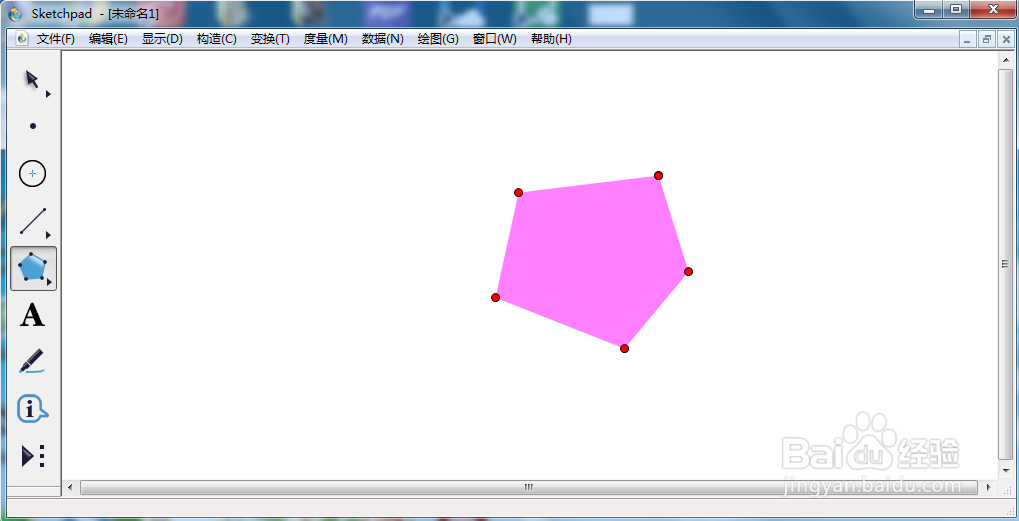The width and height of the screenshot is (1019, 521).
Task: Close the inner document window
Action: (1005, 39)
